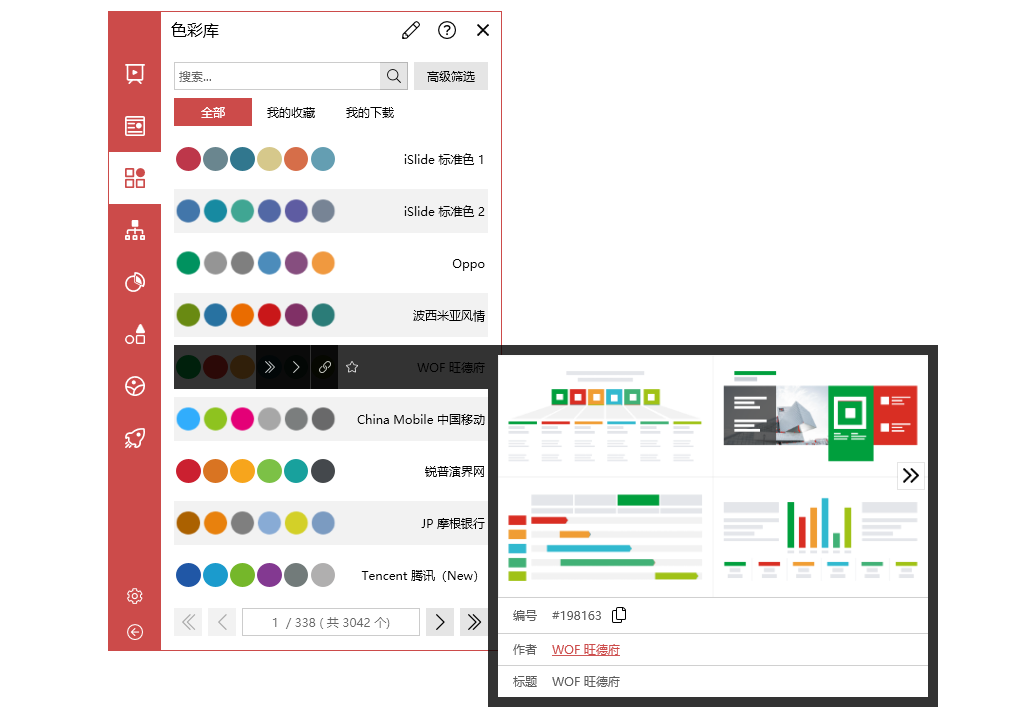The height and width of the screenshot is (709, 1034).
Task: Click Gantt chart preview thumbnail
Action: (x=605, y=538)
